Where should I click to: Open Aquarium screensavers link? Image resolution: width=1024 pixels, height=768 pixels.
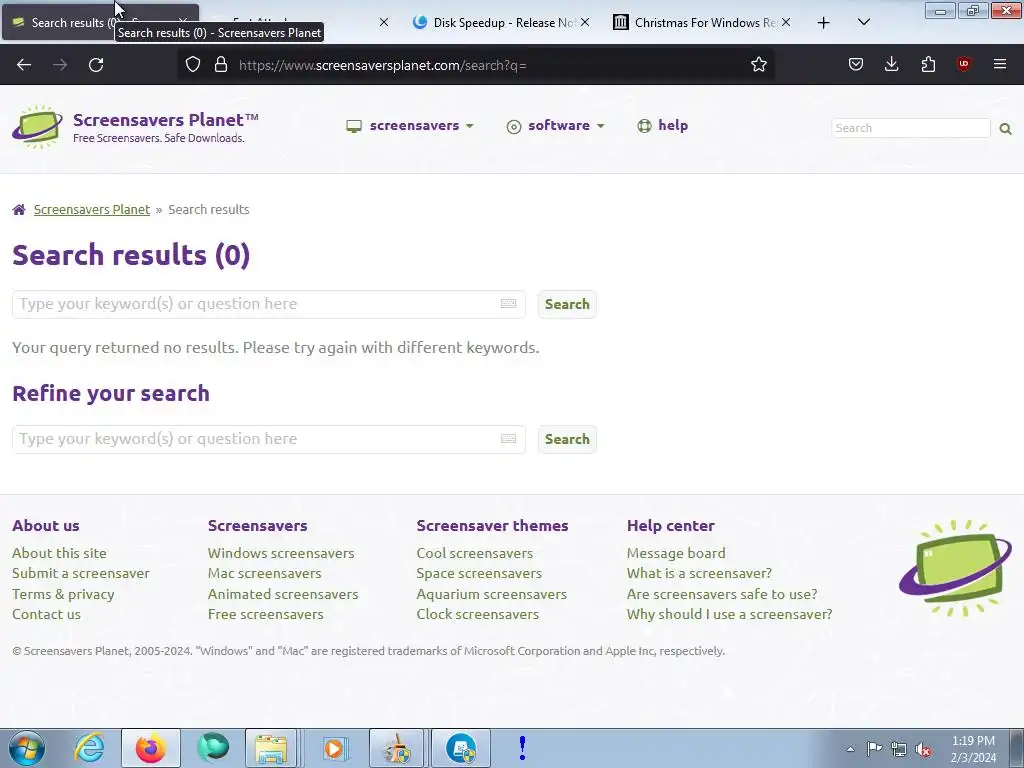pos(492,594)
